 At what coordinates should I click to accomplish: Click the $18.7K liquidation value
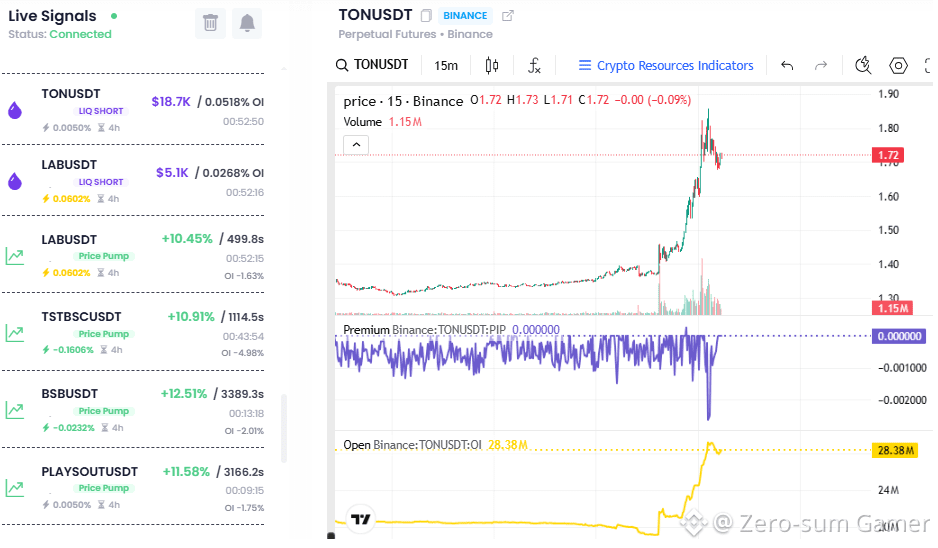coord(170,102)
